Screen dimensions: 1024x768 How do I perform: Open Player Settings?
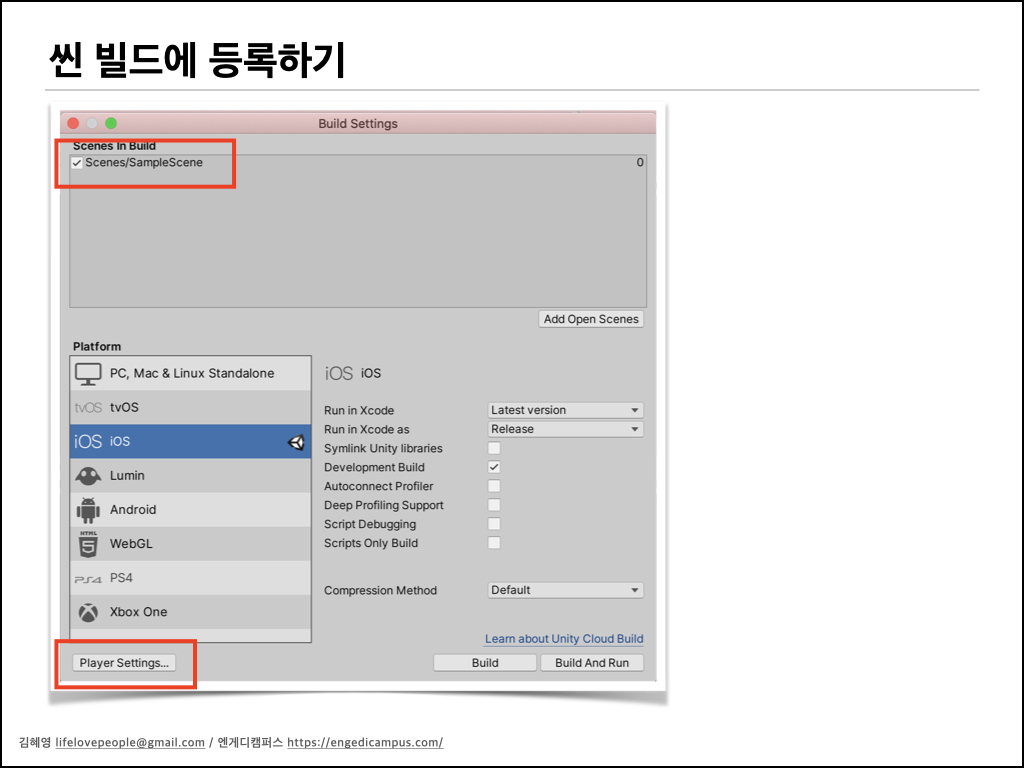124,663
